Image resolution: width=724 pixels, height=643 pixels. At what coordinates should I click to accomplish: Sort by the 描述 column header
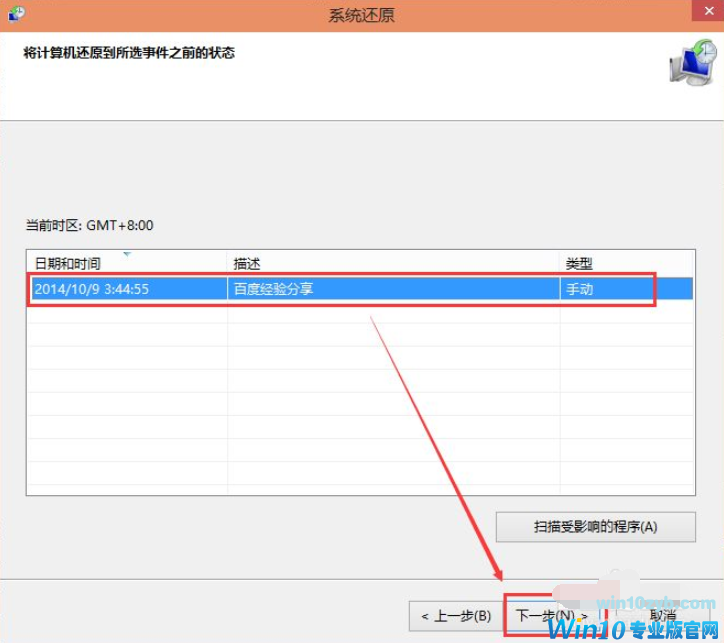[247, 264]
